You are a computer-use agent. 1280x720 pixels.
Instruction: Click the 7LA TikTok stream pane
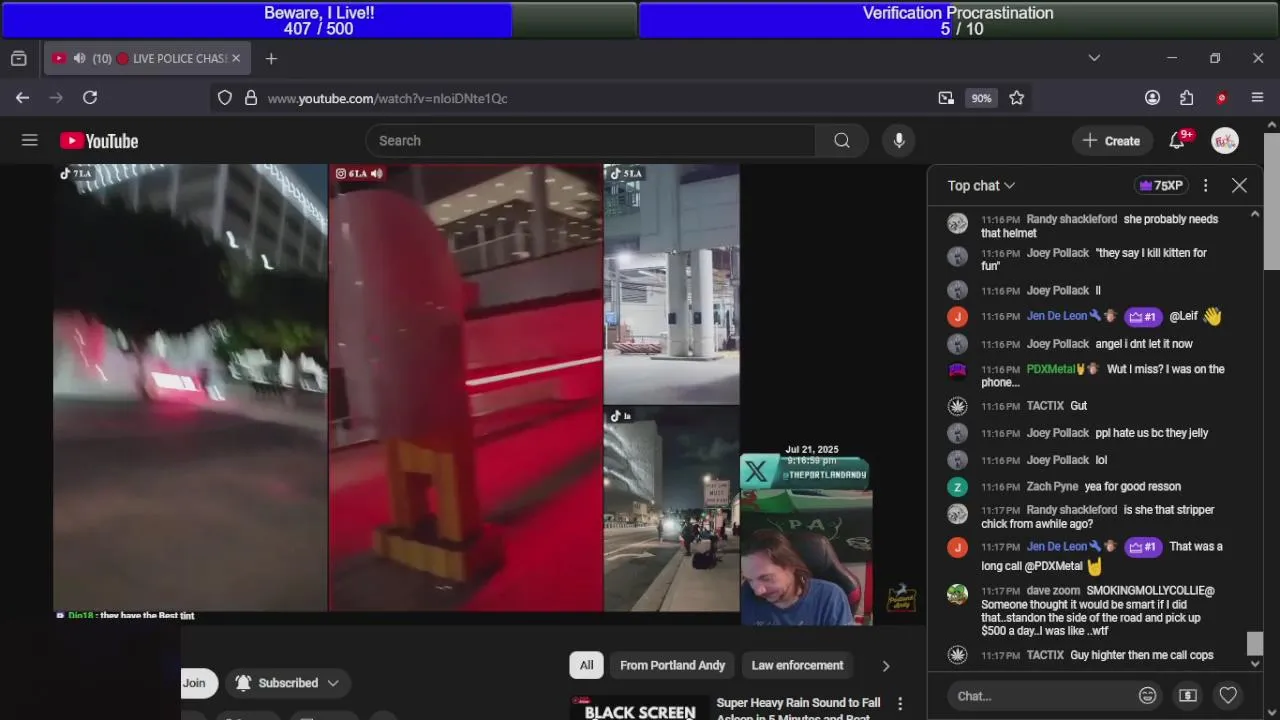(190, 387)
